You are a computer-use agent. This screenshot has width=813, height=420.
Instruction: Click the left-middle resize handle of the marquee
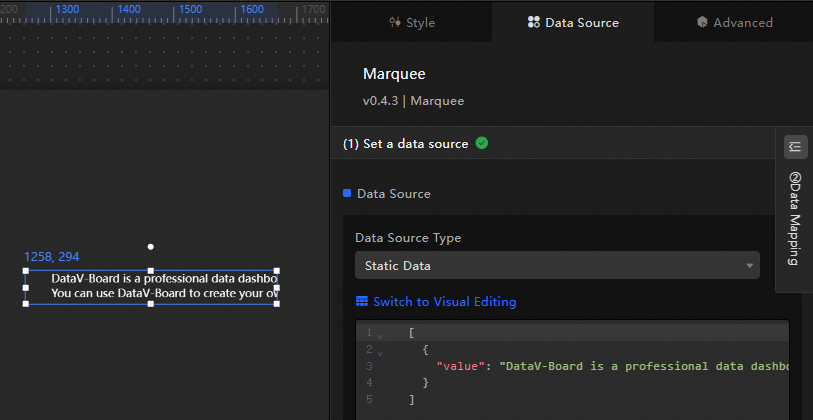tap(26, 287)
